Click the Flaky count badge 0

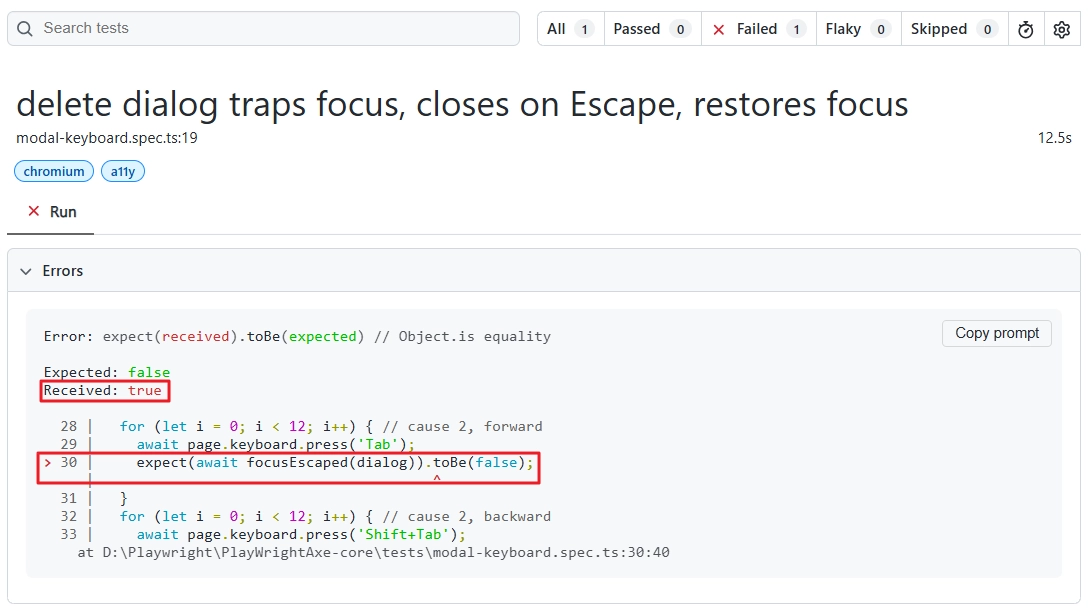point(881,29)
